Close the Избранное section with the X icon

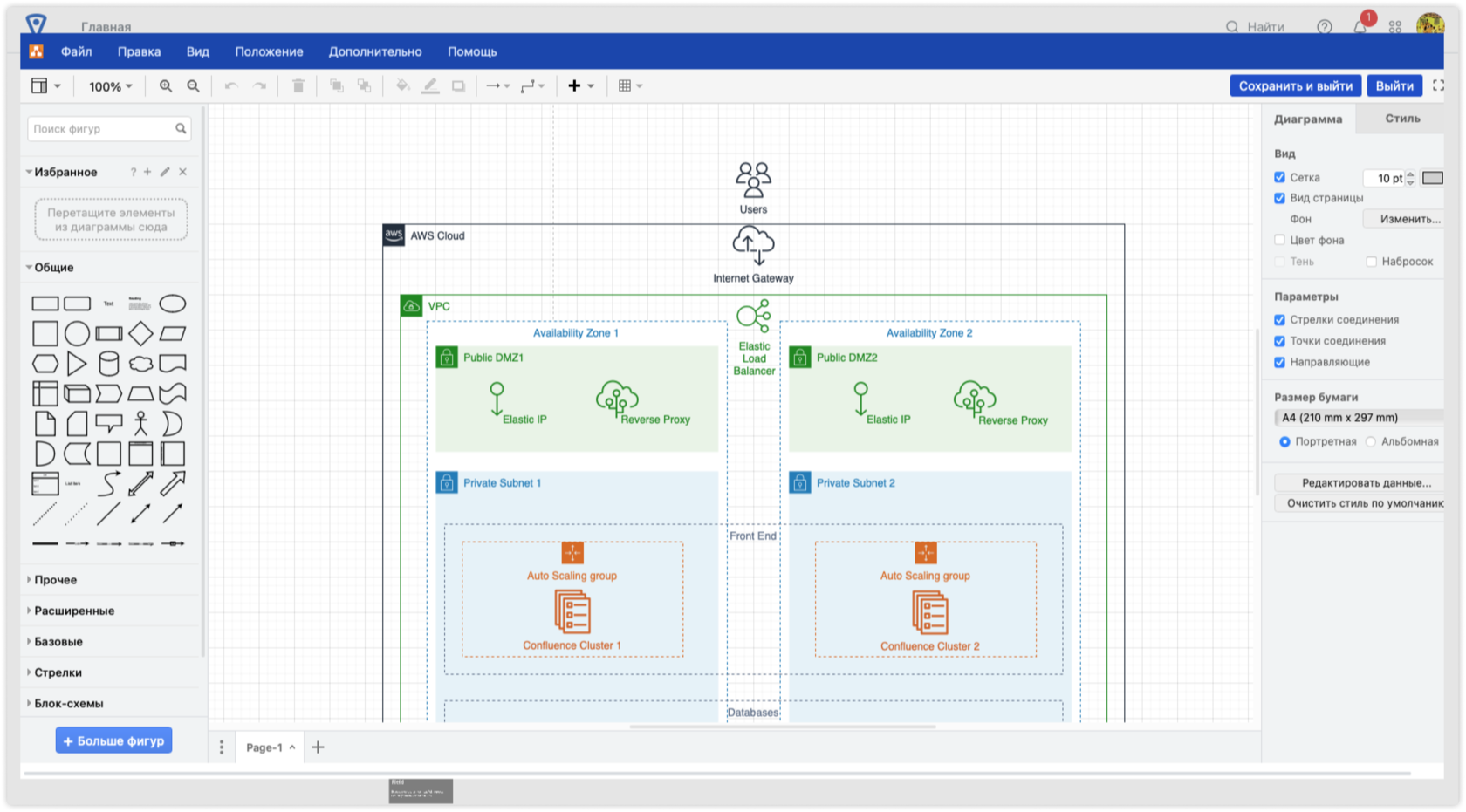[182, 172]
